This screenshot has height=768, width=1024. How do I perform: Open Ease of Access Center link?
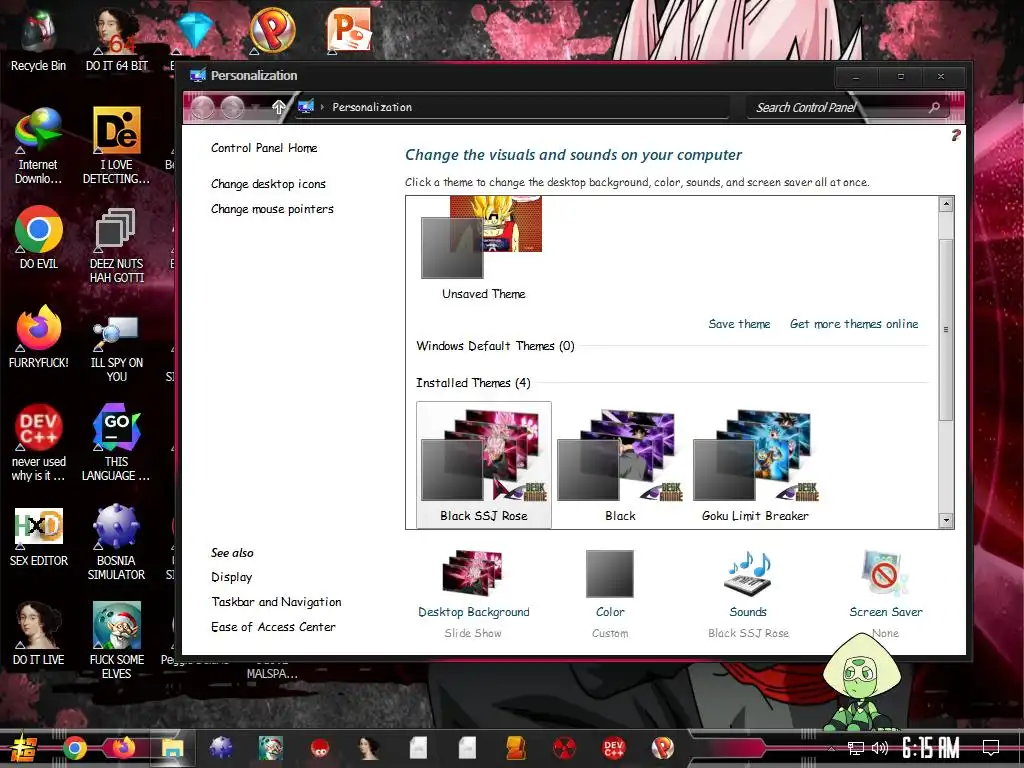273,627
